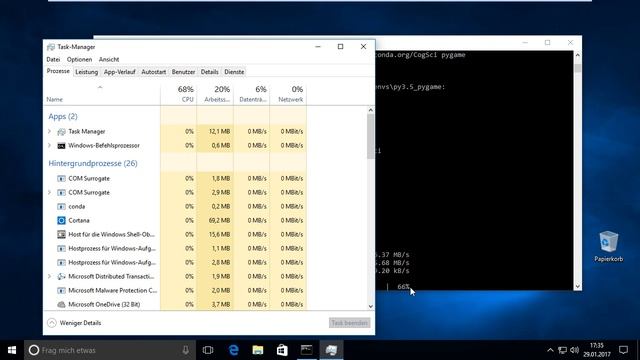Select the Prozesse tab

point(58,71)
